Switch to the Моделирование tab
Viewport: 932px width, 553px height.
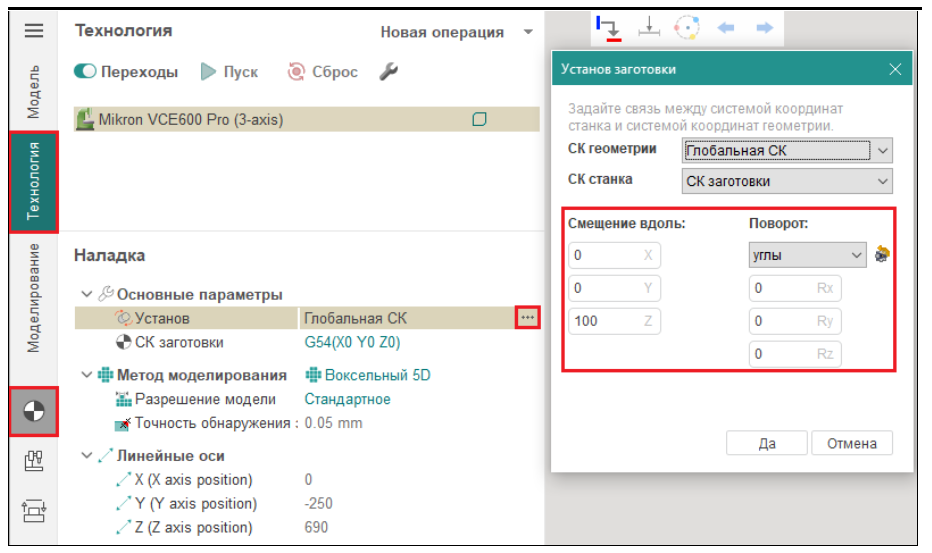(x=34, y=297)
